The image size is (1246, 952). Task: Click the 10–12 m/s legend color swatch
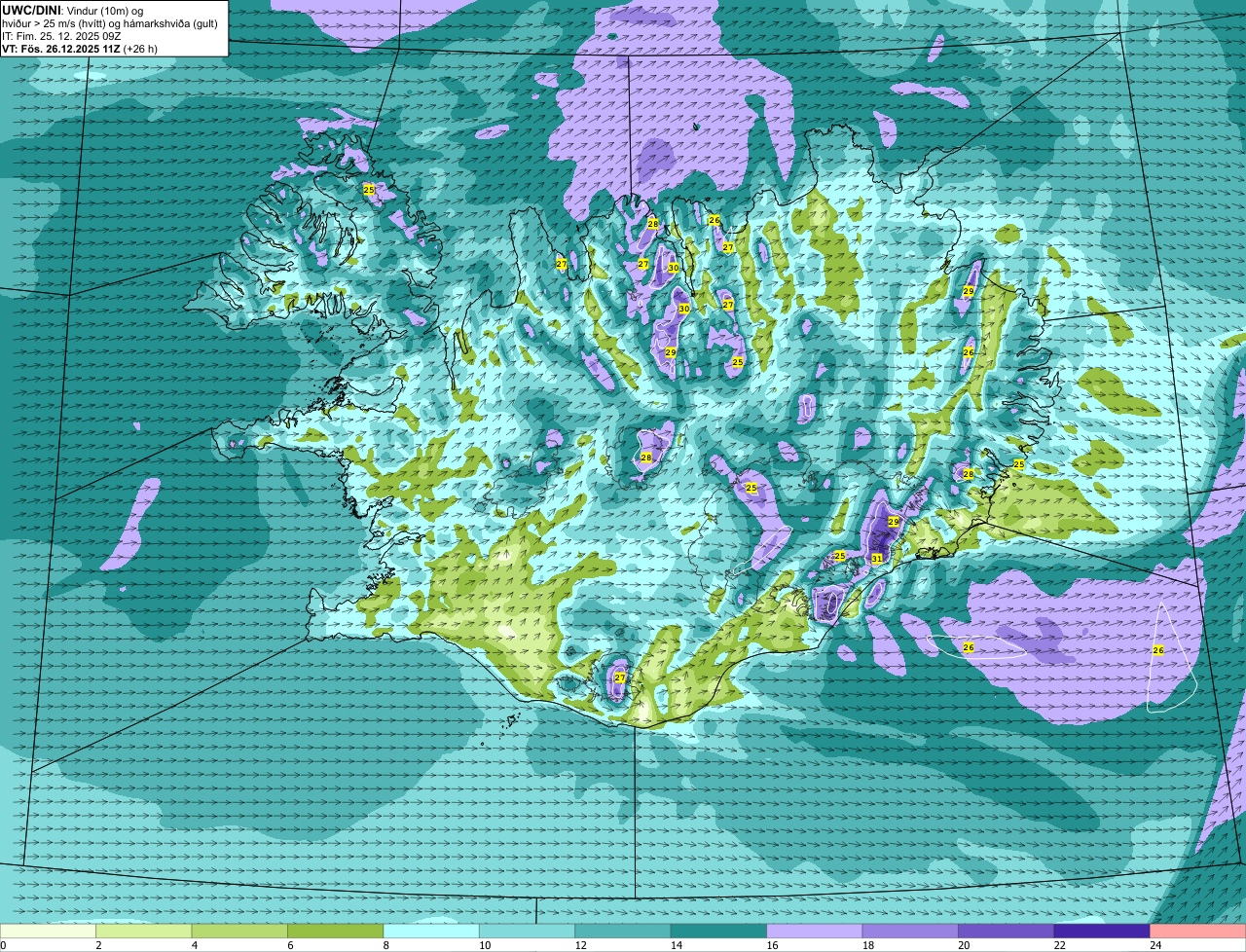tap(528, 932)
